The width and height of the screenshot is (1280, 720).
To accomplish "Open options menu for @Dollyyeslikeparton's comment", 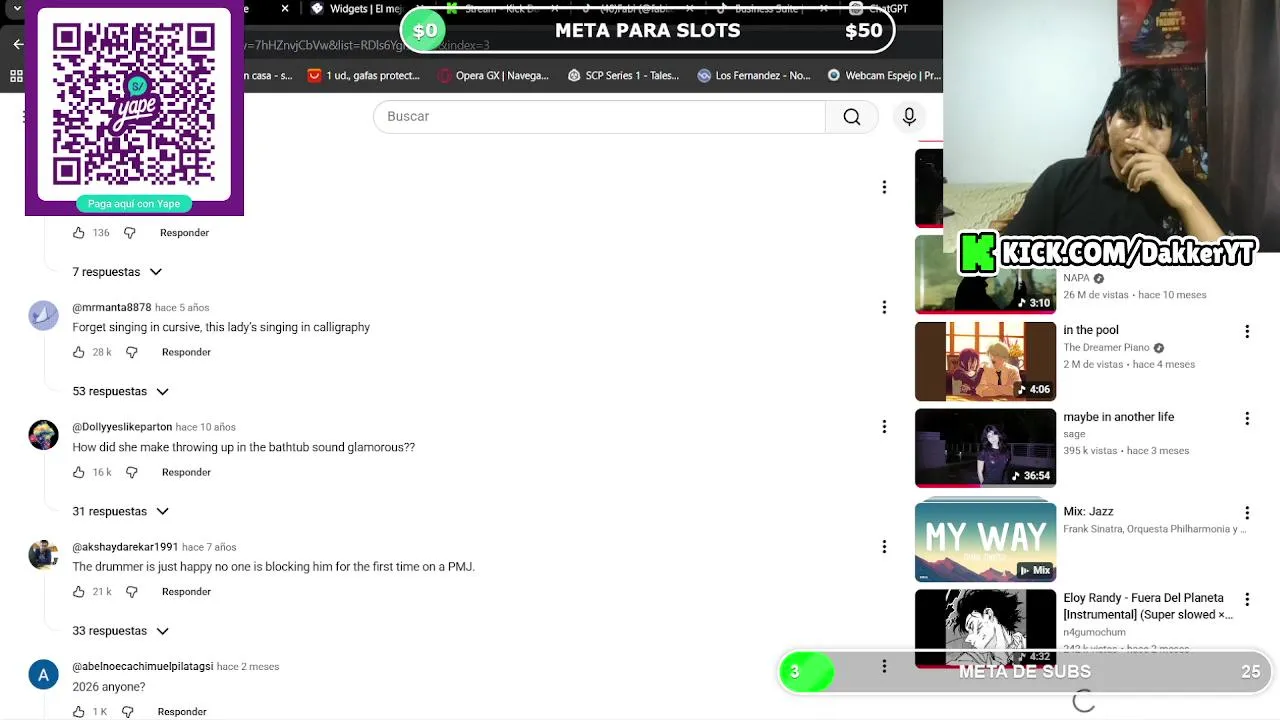I will (884, 427).
